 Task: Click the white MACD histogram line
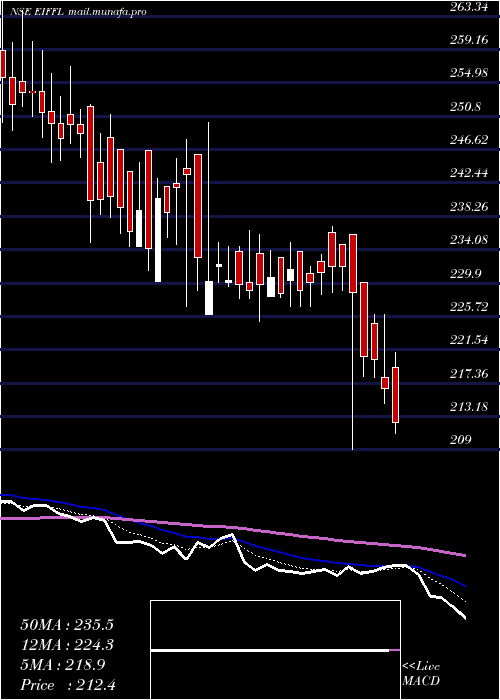[270, 650]
